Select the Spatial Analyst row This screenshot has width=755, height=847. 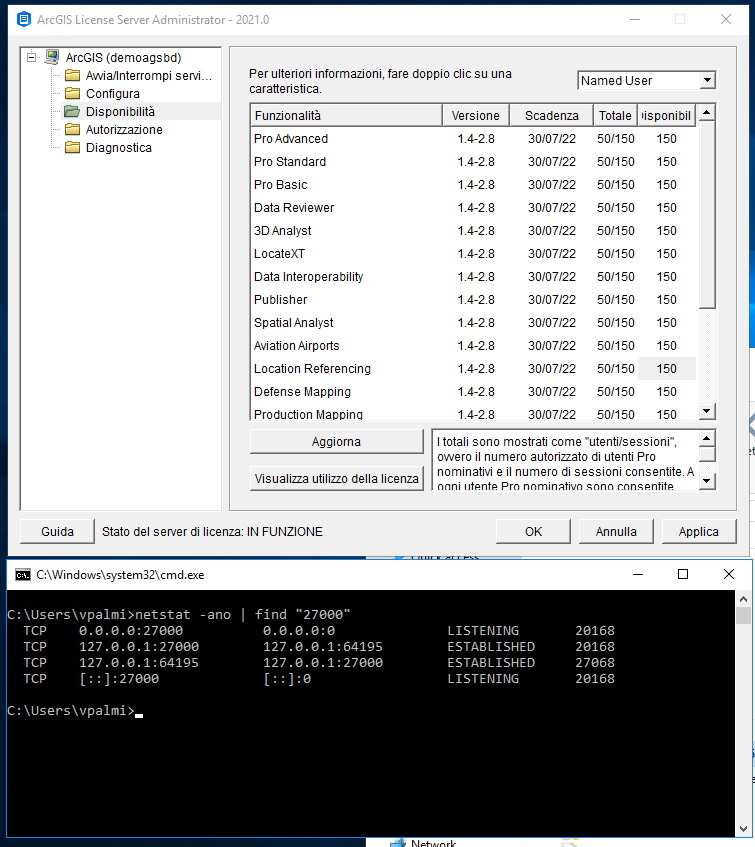(x=474, y=322)
